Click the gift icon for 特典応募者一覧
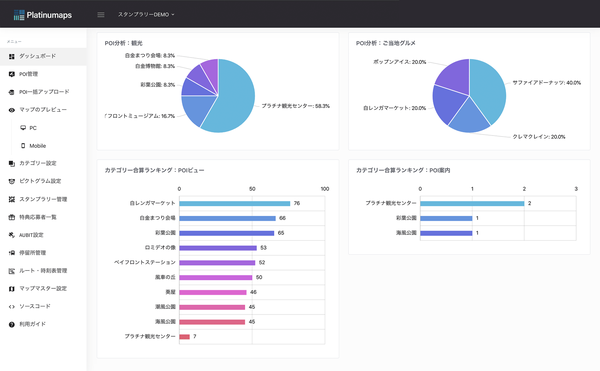The height and width of the screenshot is (371, 600). click(x=11, y=217)
